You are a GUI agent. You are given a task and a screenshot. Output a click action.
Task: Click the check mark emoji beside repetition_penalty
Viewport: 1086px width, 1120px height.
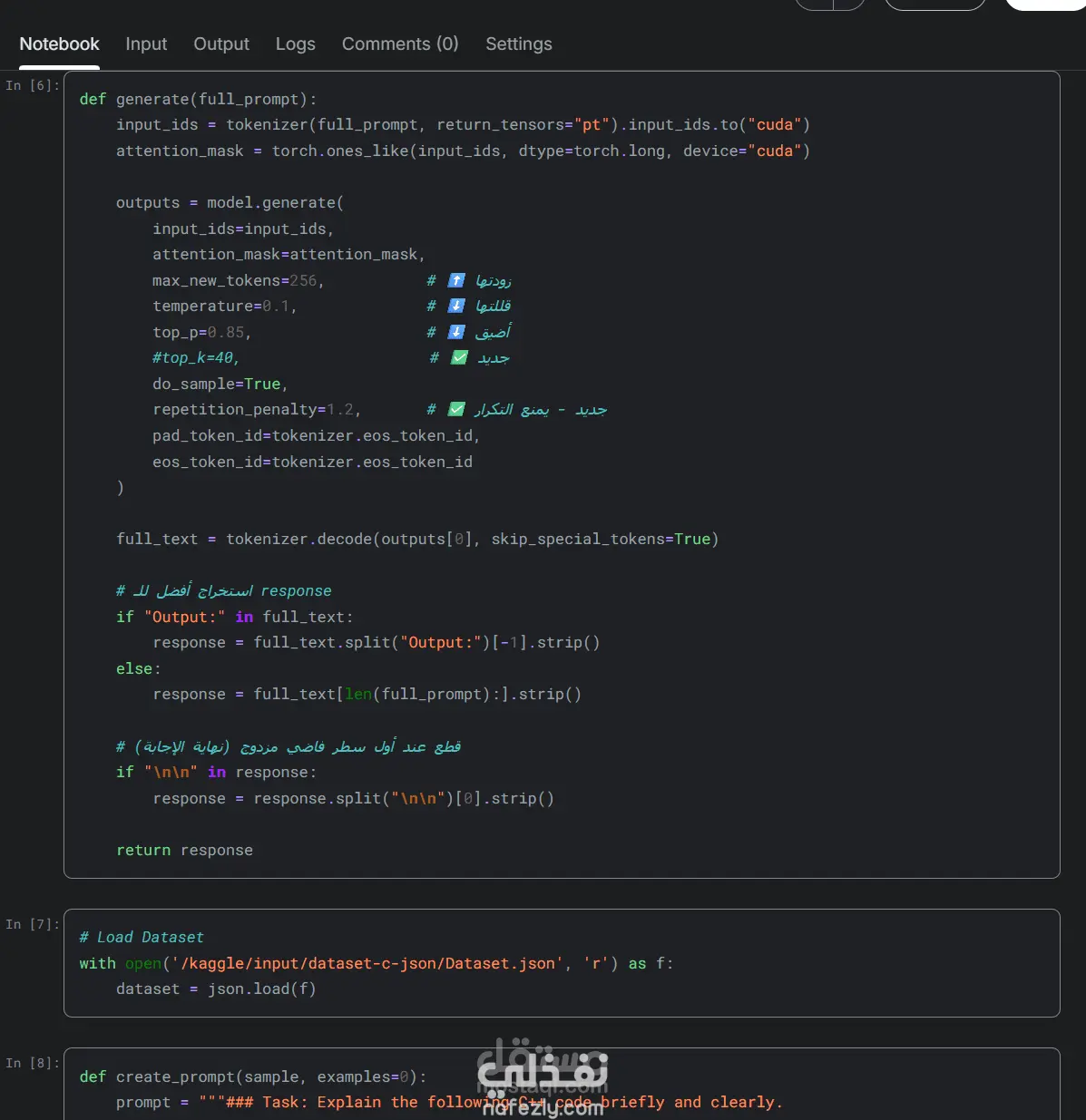pos(456,409)
